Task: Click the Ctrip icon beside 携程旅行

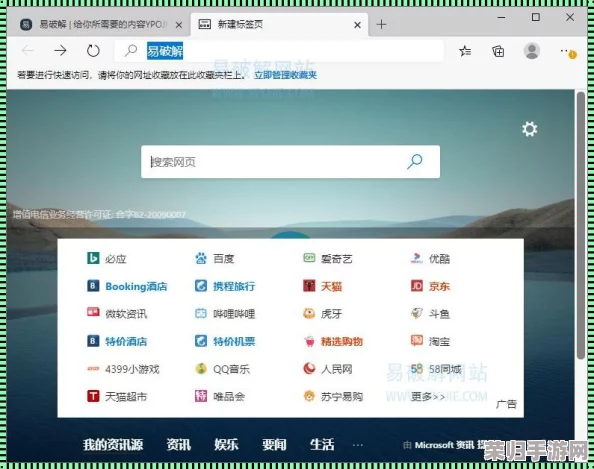Action: [201, 286]
